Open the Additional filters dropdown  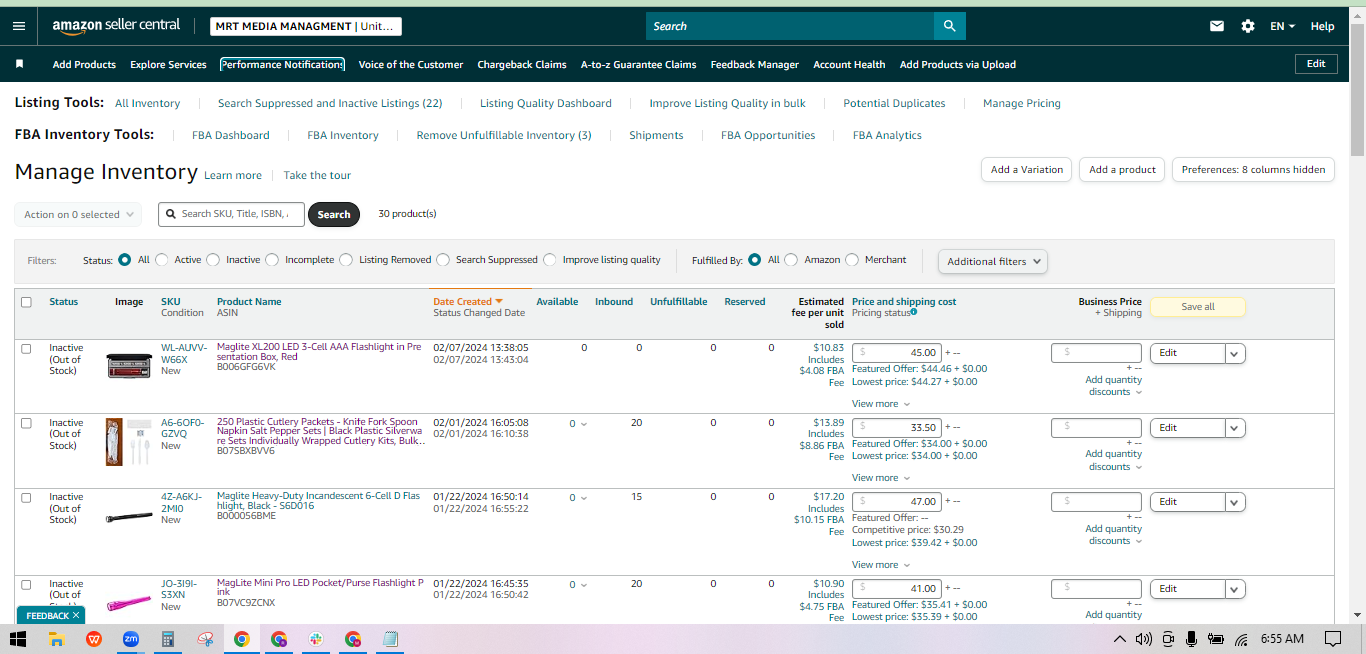click(993, 261)
